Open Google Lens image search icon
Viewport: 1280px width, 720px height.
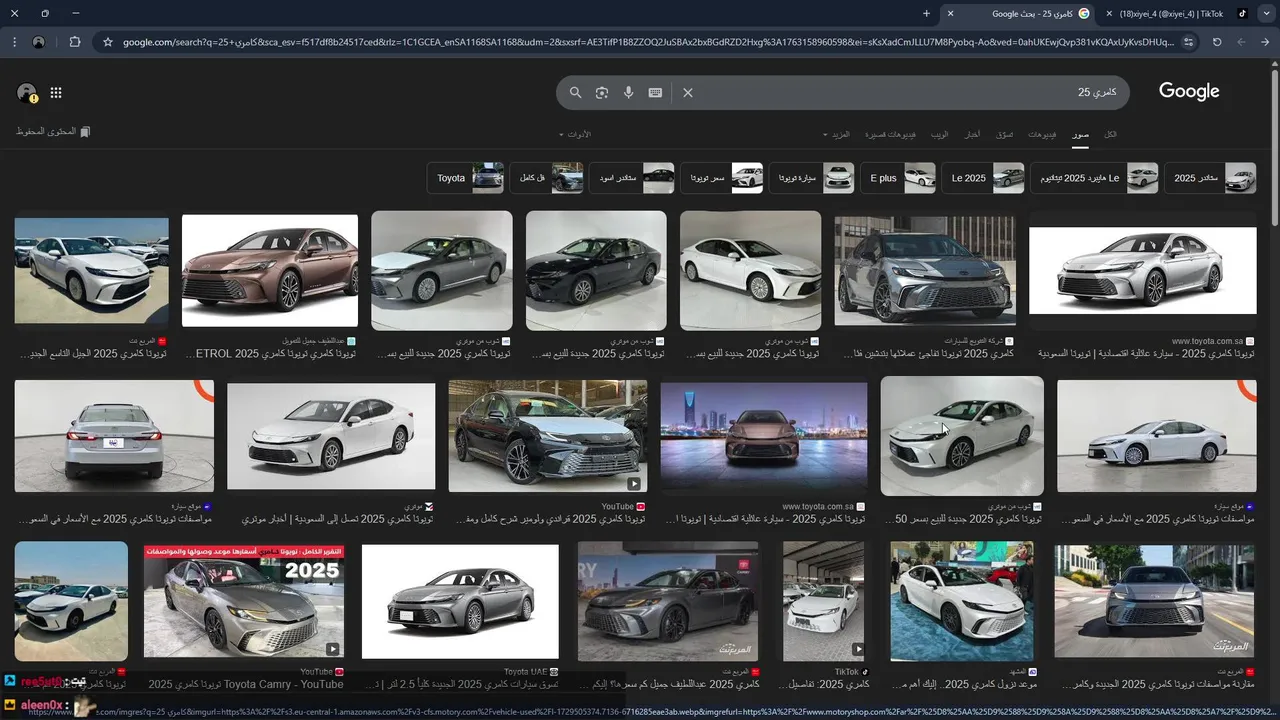(x=602, y=92)
